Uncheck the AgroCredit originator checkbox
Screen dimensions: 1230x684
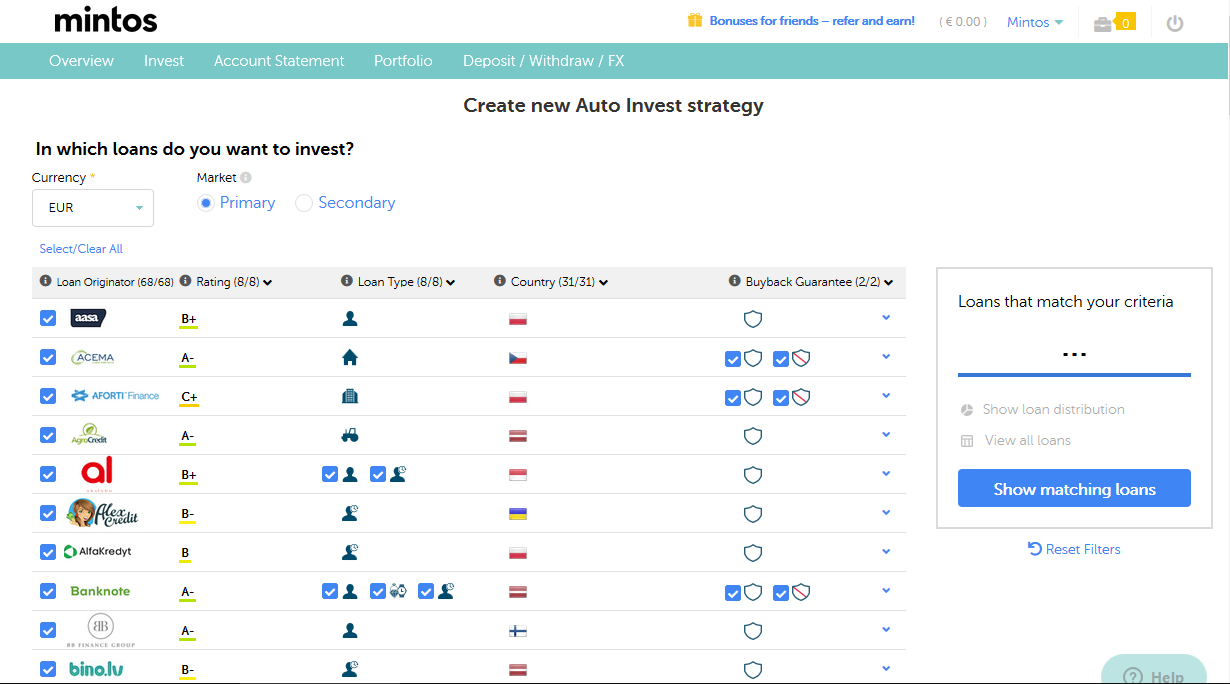48,435
